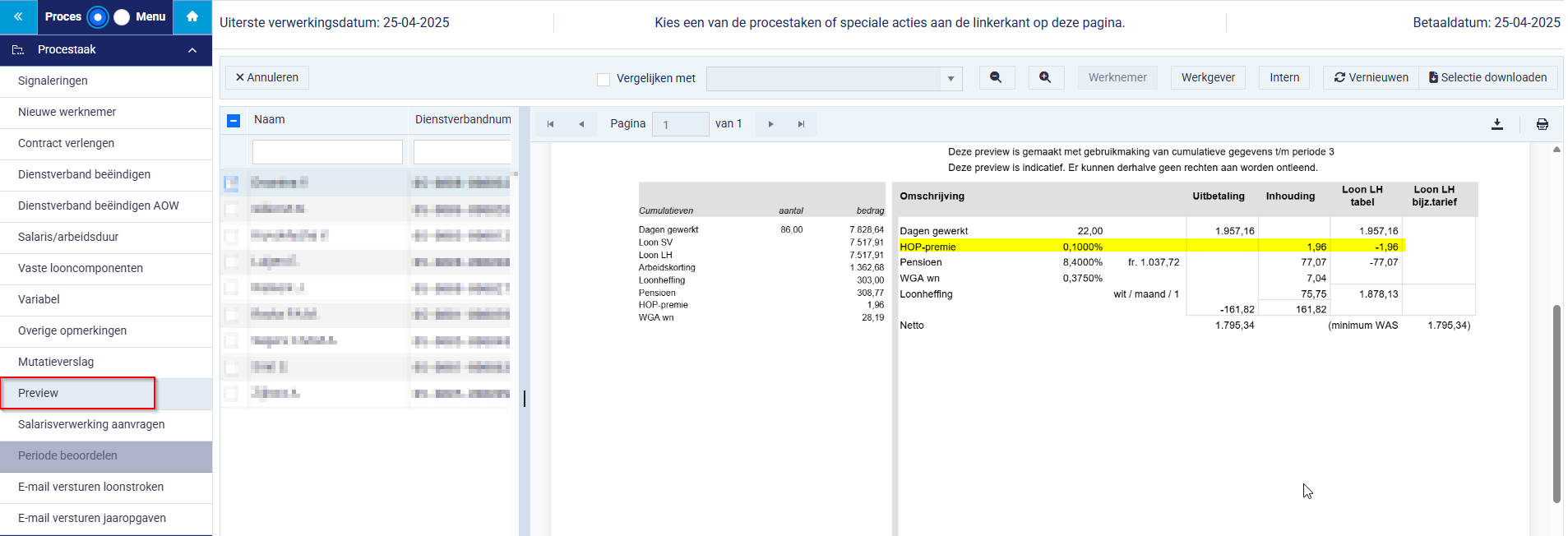This screenshot has height=536, width=1568.
Task: Click Vernieuwen to refresh preview
Action: (x=1371, y=77)
